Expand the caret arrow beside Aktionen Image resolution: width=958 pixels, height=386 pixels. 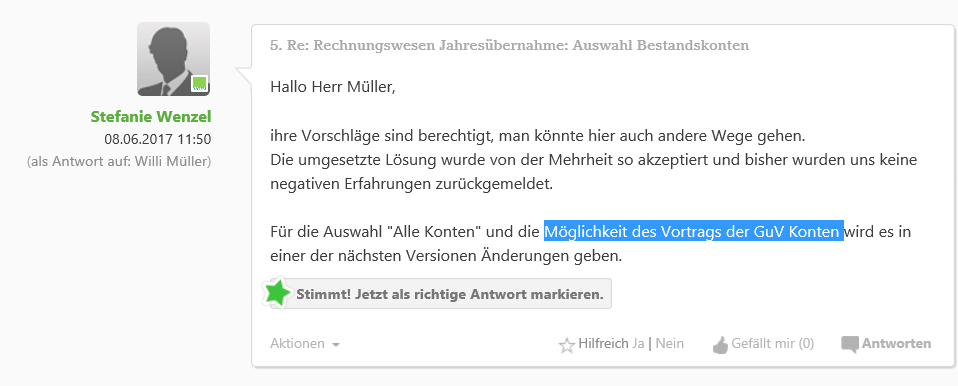[335, 345]
